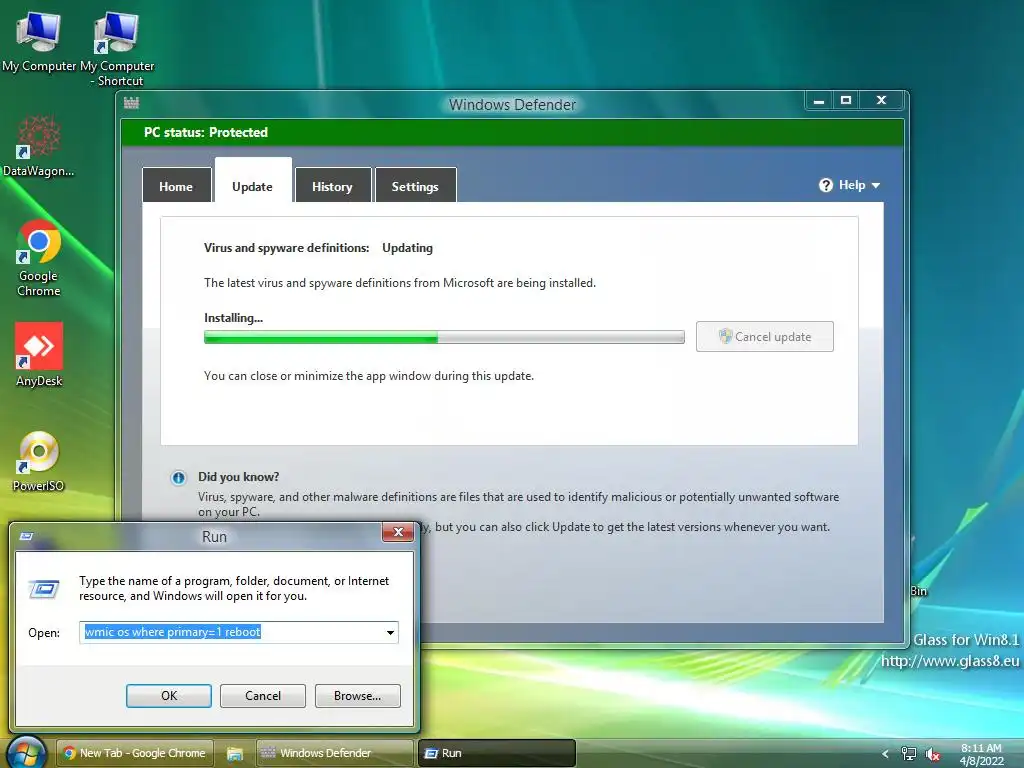This screenshot has width=1024, height=768.
Task: Click the Did you know info icon
Action: click(178, 477)
